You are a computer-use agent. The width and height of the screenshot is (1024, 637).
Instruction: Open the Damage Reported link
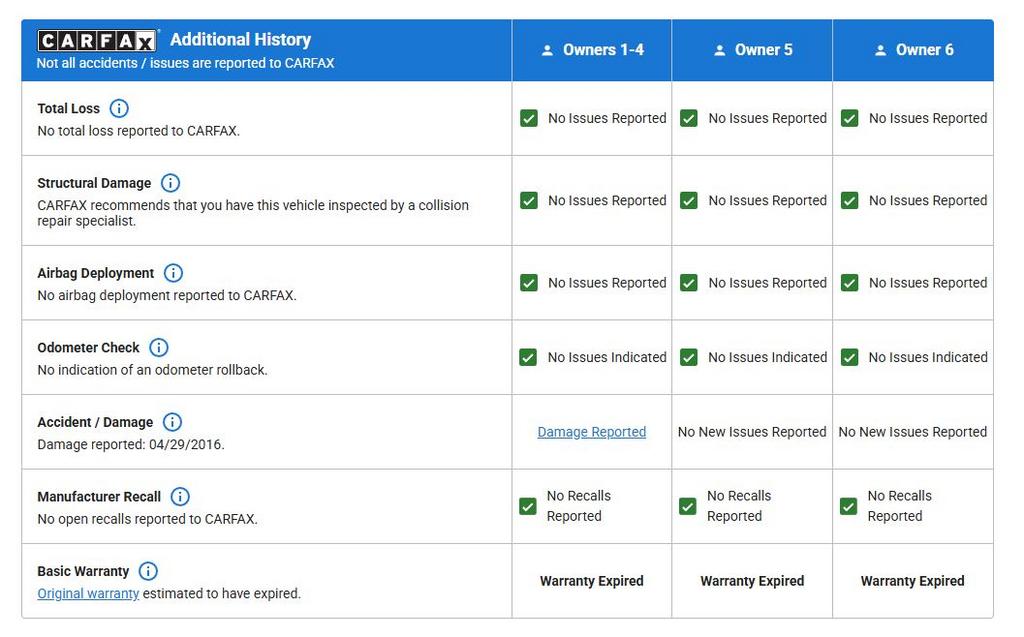tap(591, 432)
